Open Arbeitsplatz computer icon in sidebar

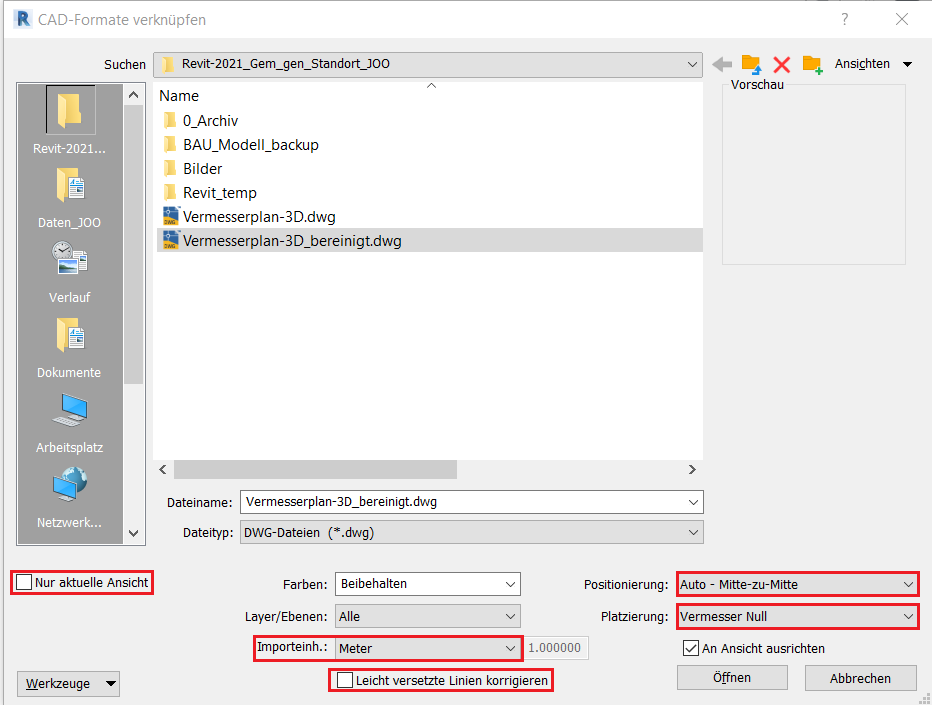pos(70,420)
